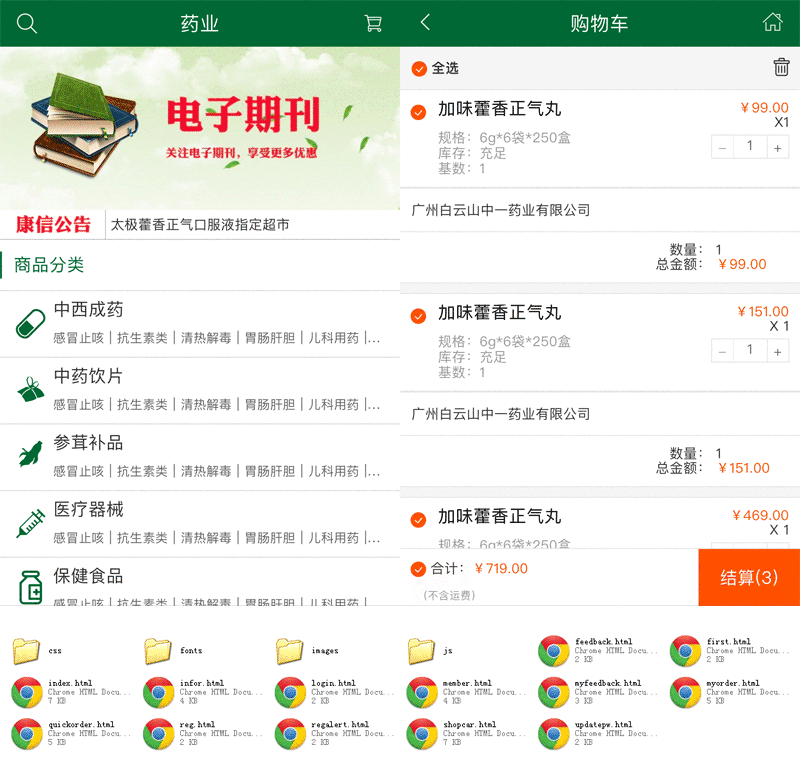Open the shopping cart icon in header
Image resolution: width=800 pixels, height=770 pixels.
pos(373,24)
